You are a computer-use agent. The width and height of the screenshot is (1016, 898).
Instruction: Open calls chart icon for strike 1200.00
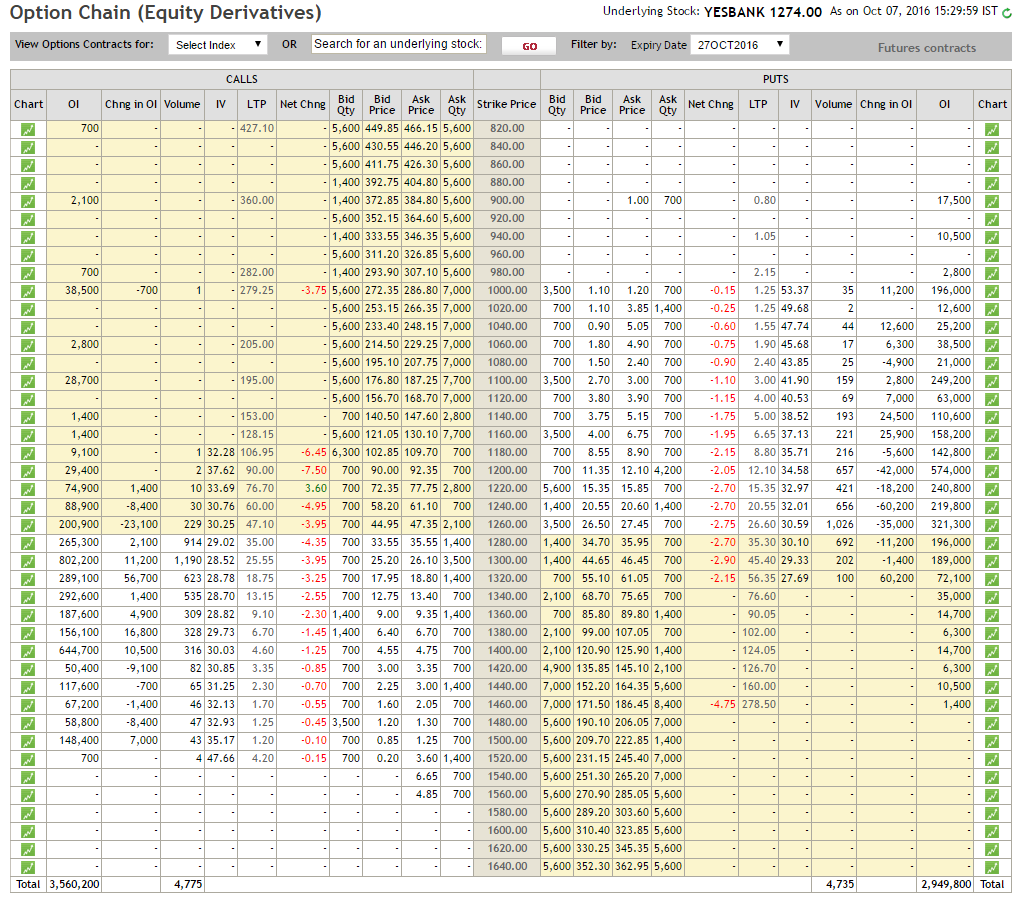tap(28, 471)
